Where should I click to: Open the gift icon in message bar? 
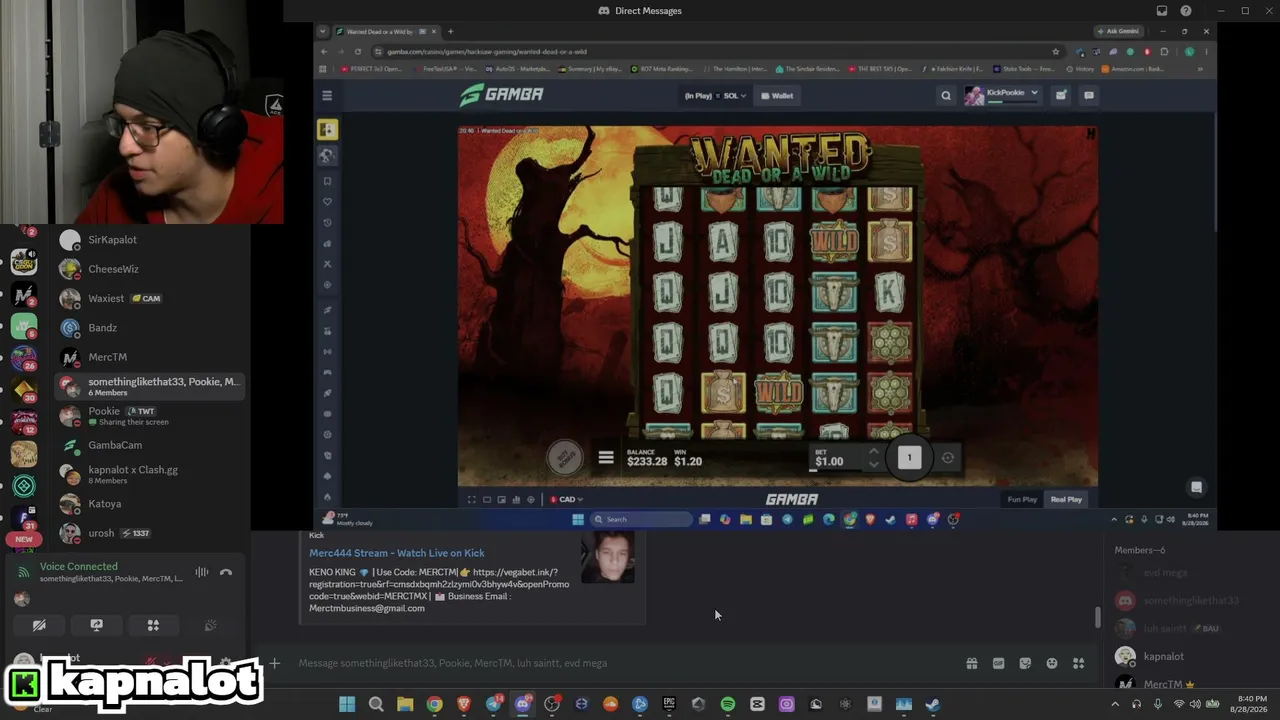[x=971, y=663]
